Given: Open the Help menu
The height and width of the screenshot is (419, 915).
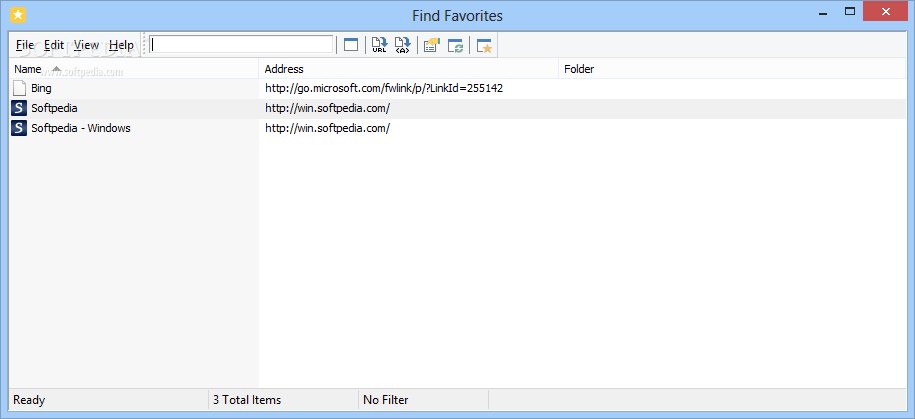Looking at the screenshot, I should (121, 45).
